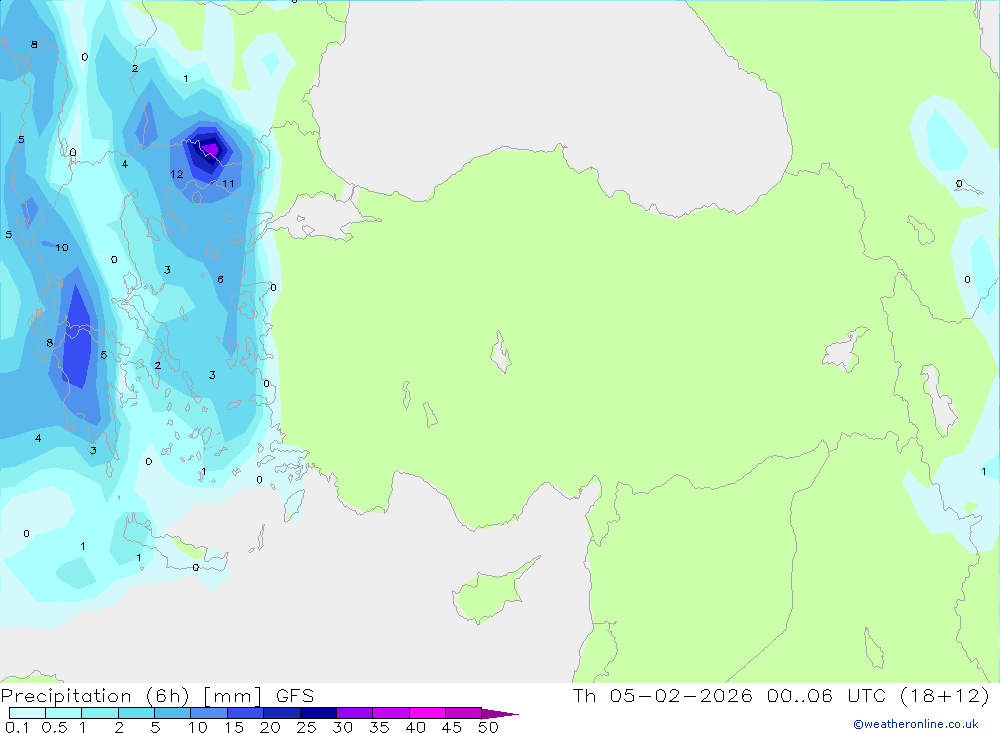Click the legend label '50'
Image resolution: width=1000 pixels, height=733 pixels.
488,727
